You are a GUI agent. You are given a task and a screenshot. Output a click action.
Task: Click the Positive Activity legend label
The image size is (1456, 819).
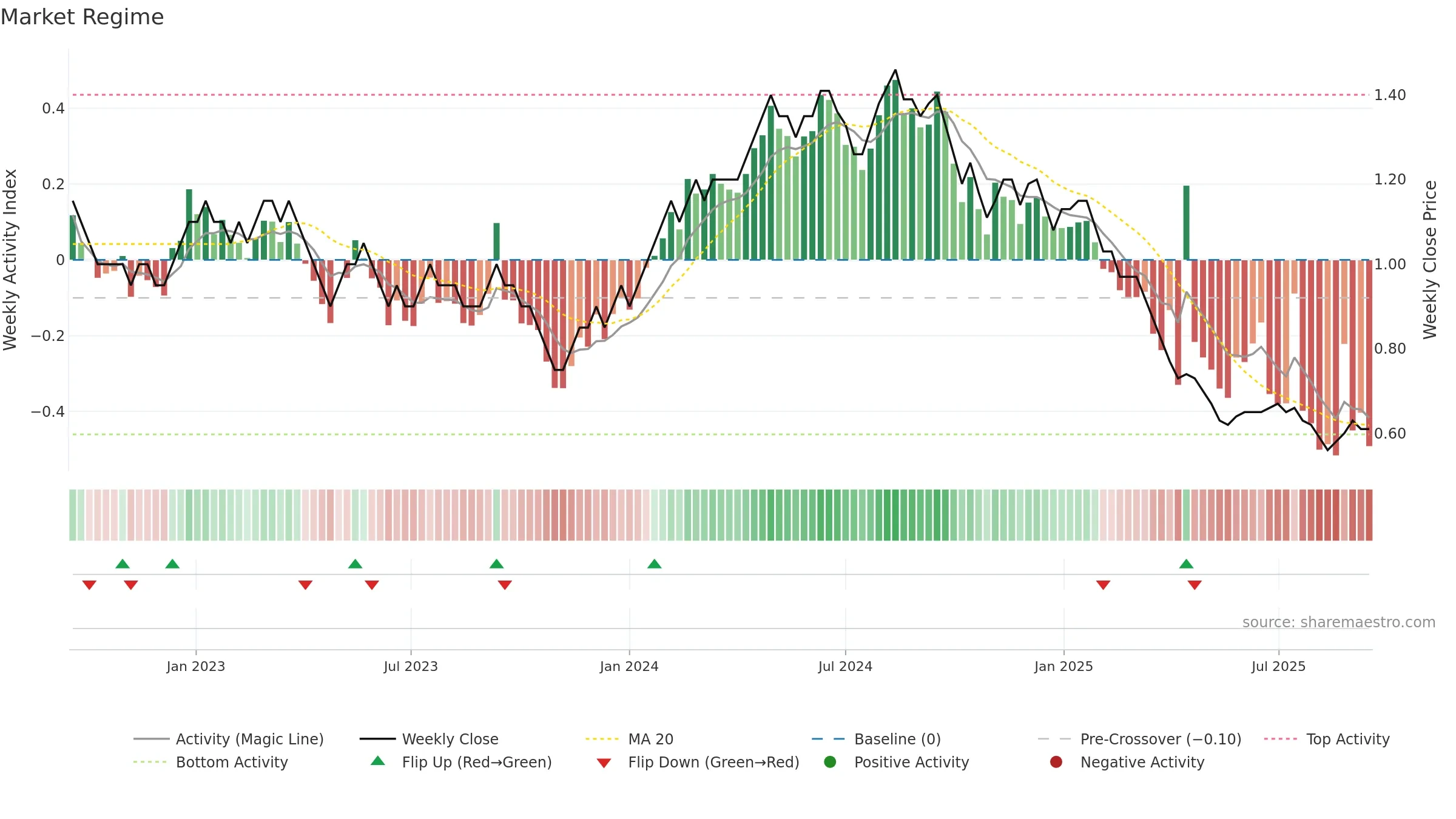pos(912,762)
